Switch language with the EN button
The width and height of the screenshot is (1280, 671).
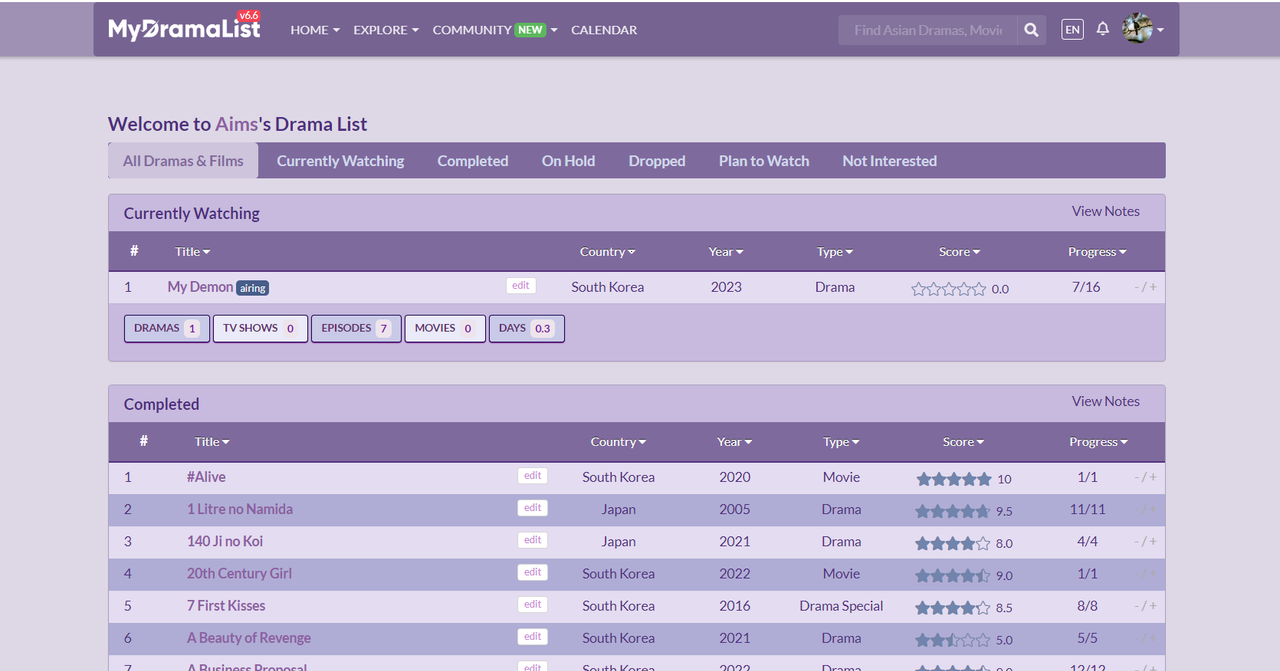[x=1072, y=30]
